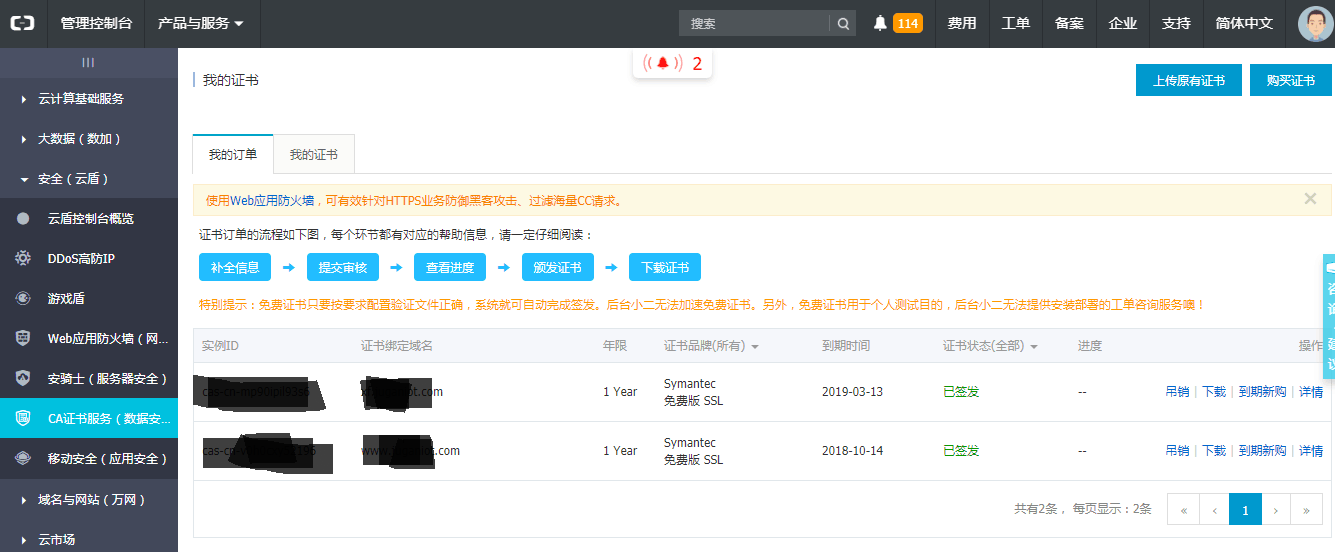Viewport: 1335px width, 552px height.
Task: Collapse the sidebar using top handle
Action: click(x=88, y=62)
